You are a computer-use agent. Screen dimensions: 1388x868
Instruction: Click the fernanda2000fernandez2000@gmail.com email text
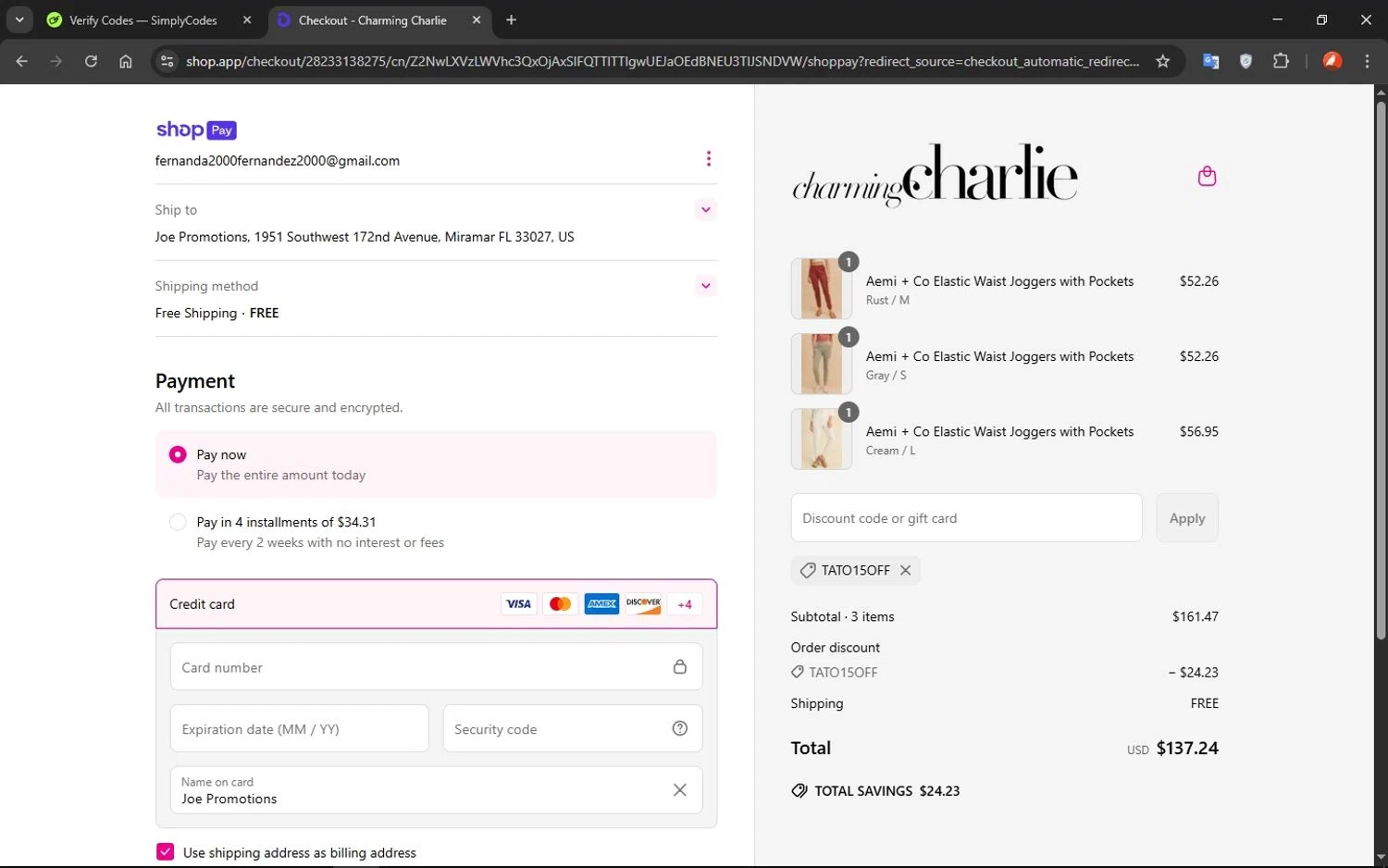[278, 161]
